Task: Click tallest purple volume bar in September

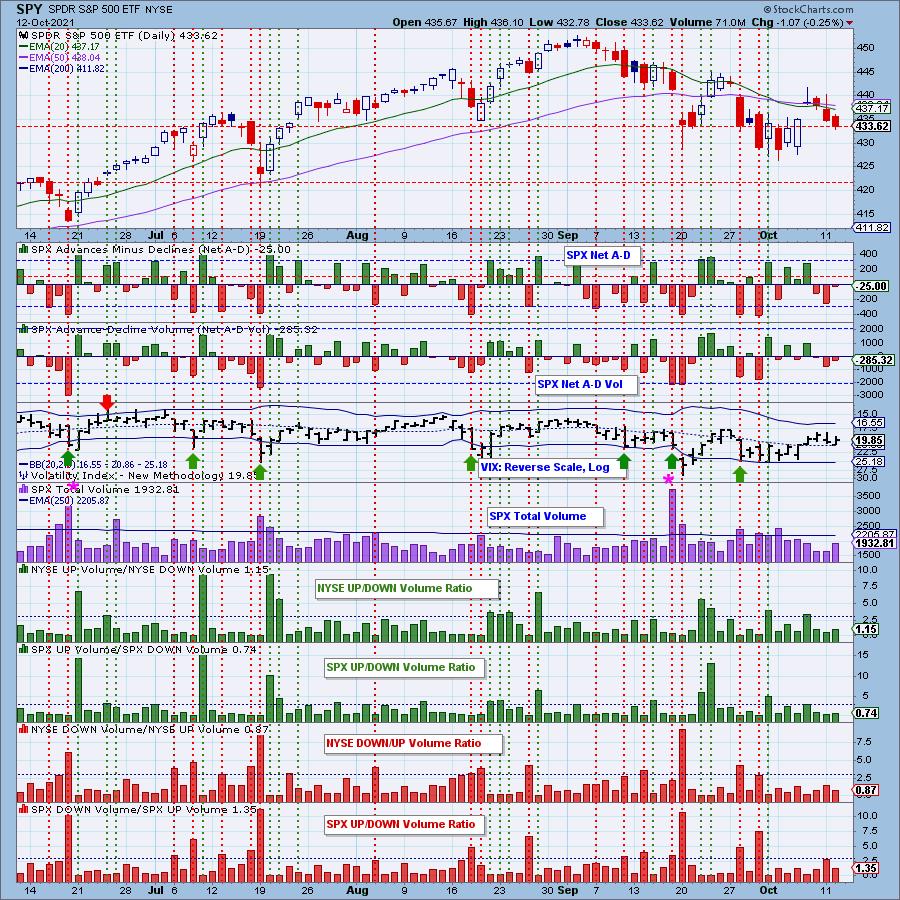Action: (673, 525)
